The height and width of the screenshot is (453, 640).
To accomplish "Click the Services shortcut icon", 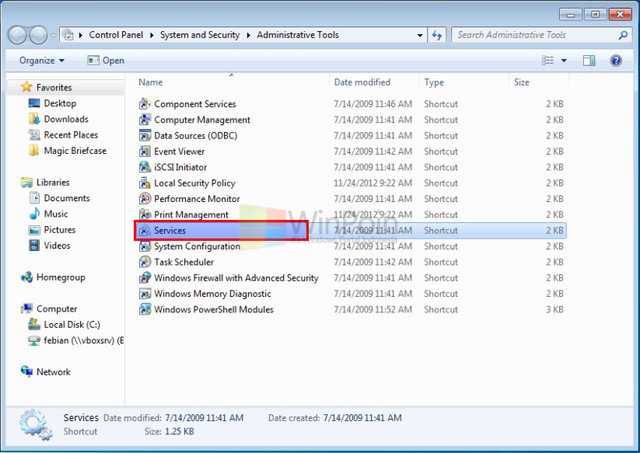I will 144,231.
